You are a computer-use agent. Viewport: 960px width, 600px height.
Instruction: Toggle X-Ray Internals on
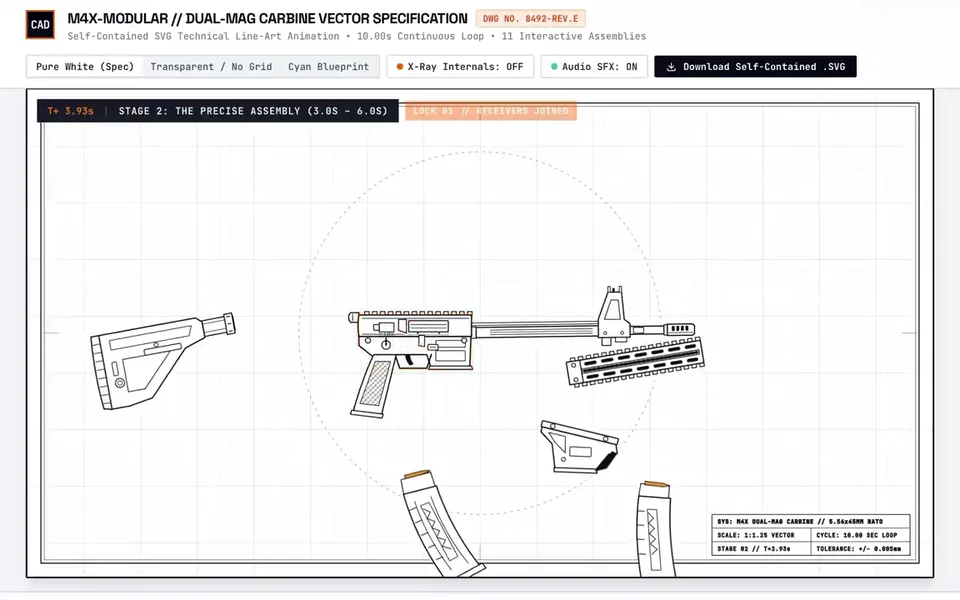coord(460,67)
